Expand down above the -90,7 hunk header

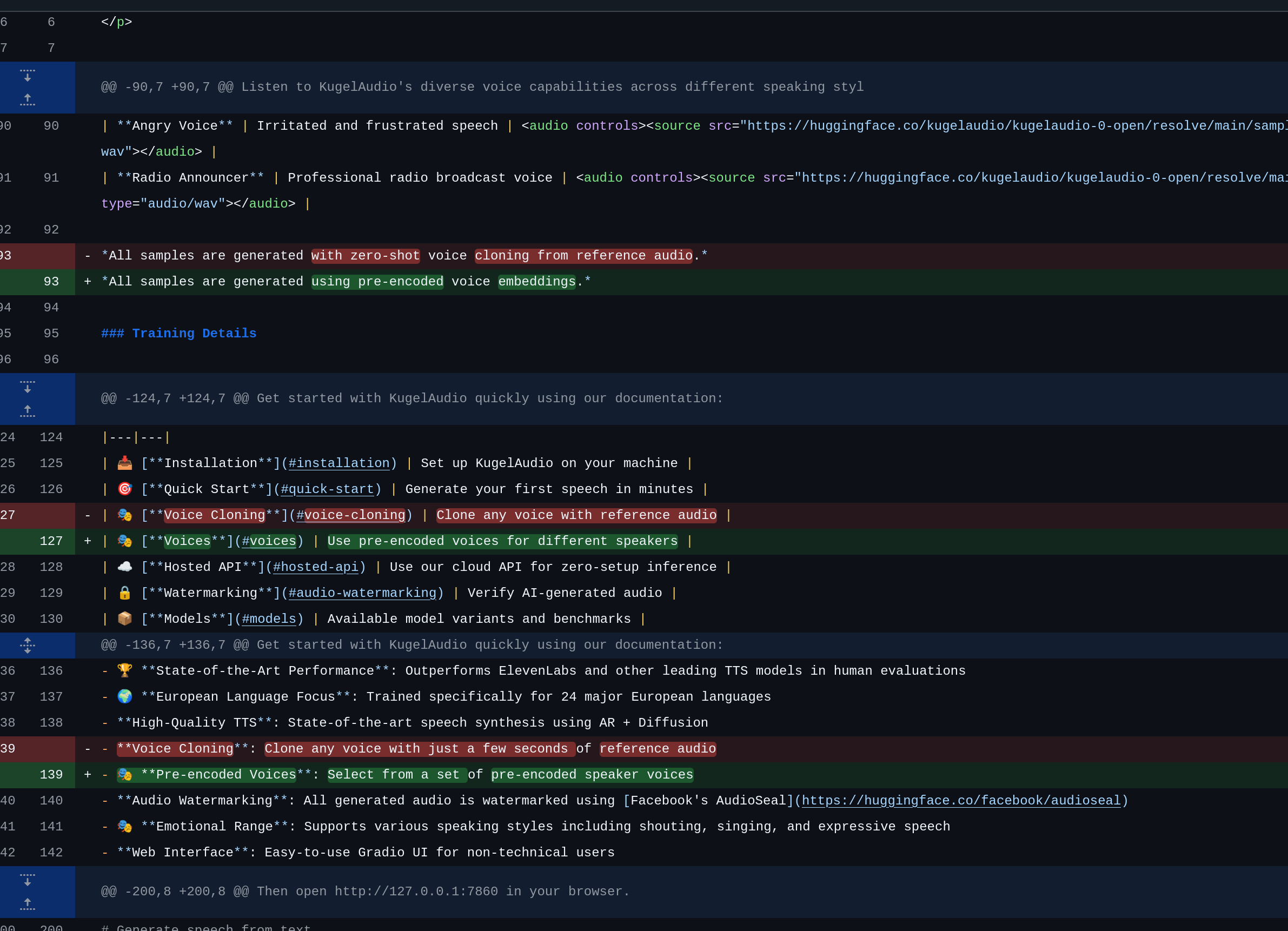(x=27, y=76)
